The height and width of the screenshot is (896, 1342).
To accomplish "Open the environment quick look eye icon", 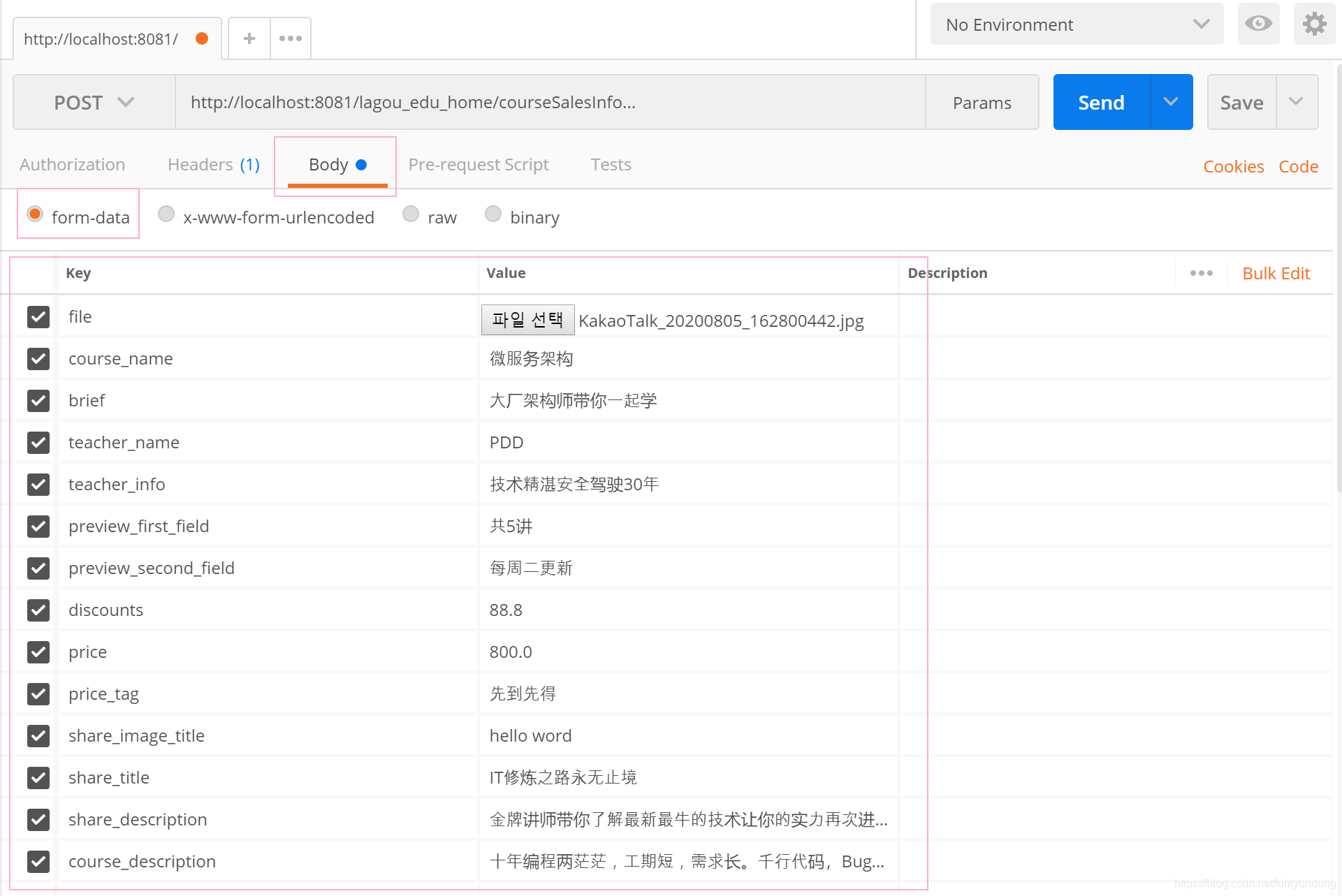I will point(1257,24).
